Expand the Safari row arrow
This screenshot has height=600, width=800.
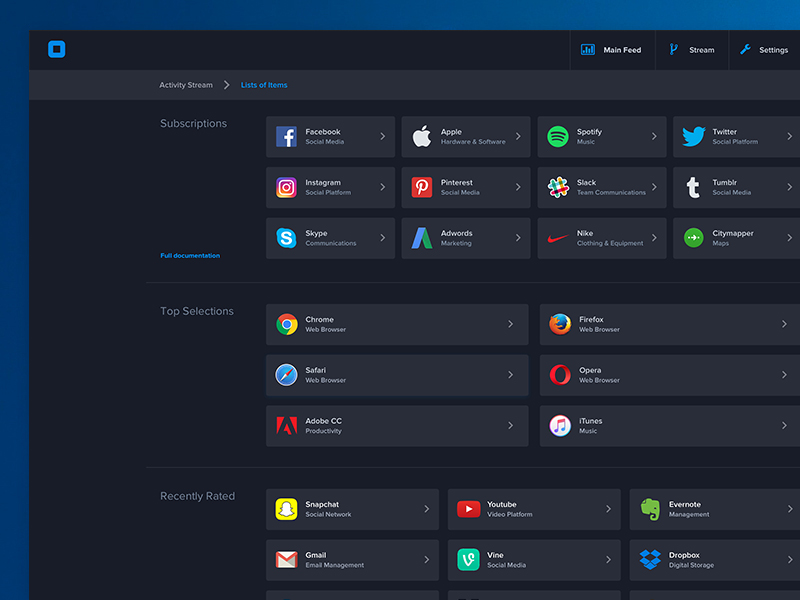(510, 375)
